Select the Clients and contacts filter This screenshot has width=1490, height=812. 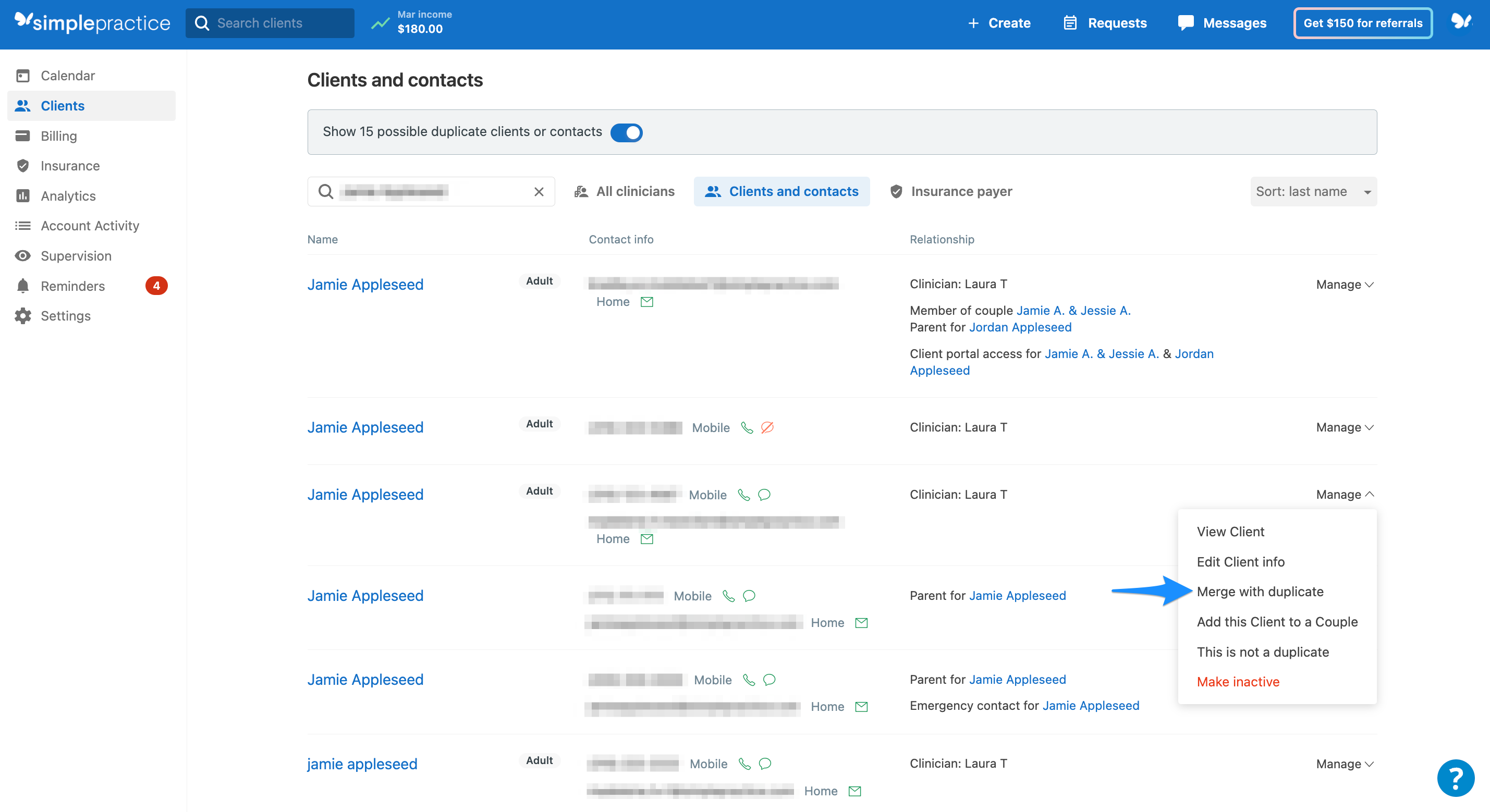point(781,191)
